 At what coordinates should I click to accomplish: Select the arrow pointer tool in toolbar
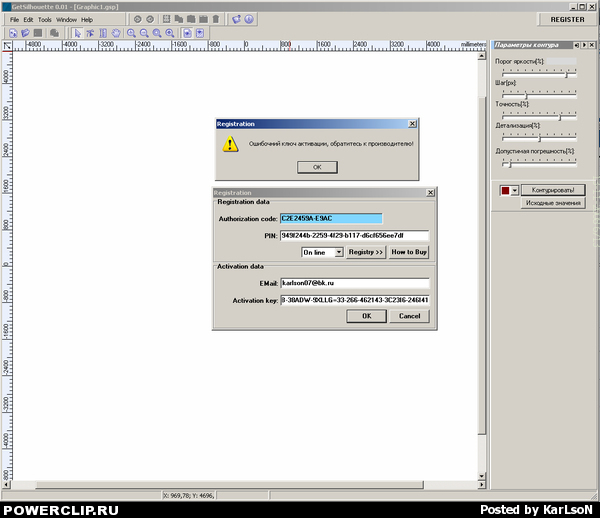coord(78,33)
